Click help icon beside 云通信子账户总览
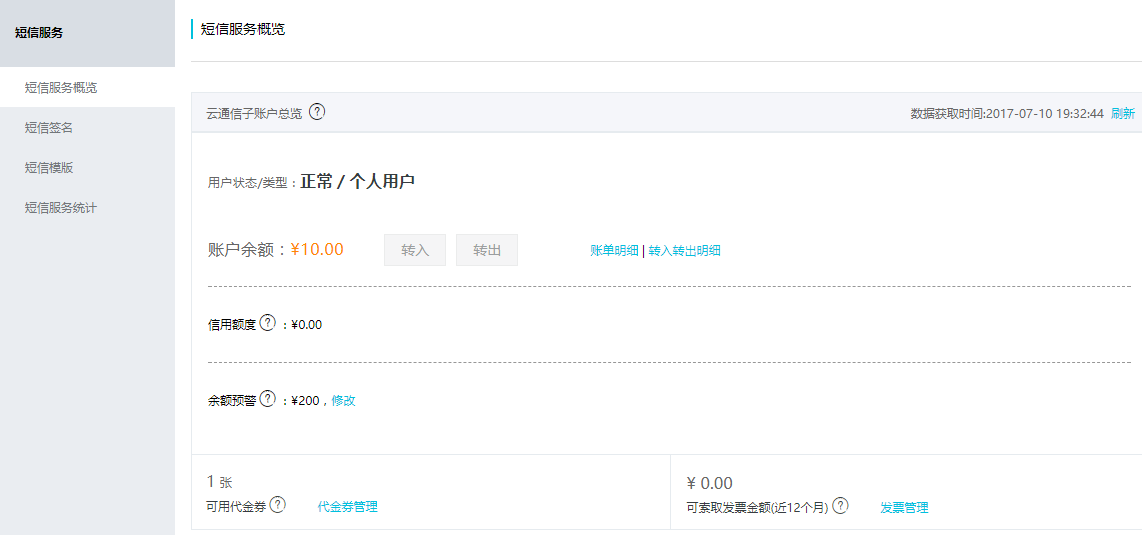This screenshot has height=535, width=1142. (x=317, y=111)
